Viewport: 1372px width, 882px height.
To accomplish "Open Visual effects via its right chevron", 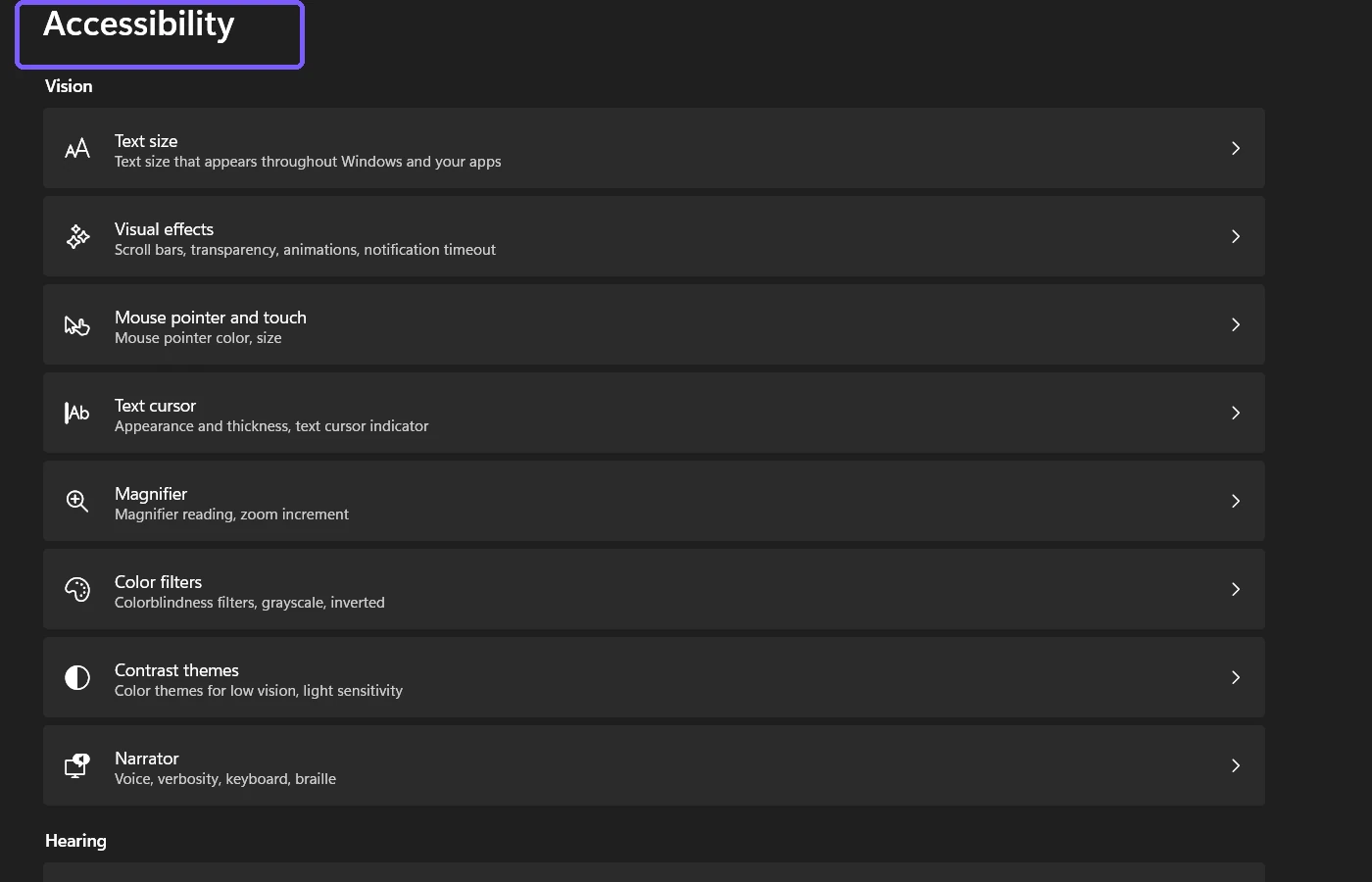I will pos(1236,236).
